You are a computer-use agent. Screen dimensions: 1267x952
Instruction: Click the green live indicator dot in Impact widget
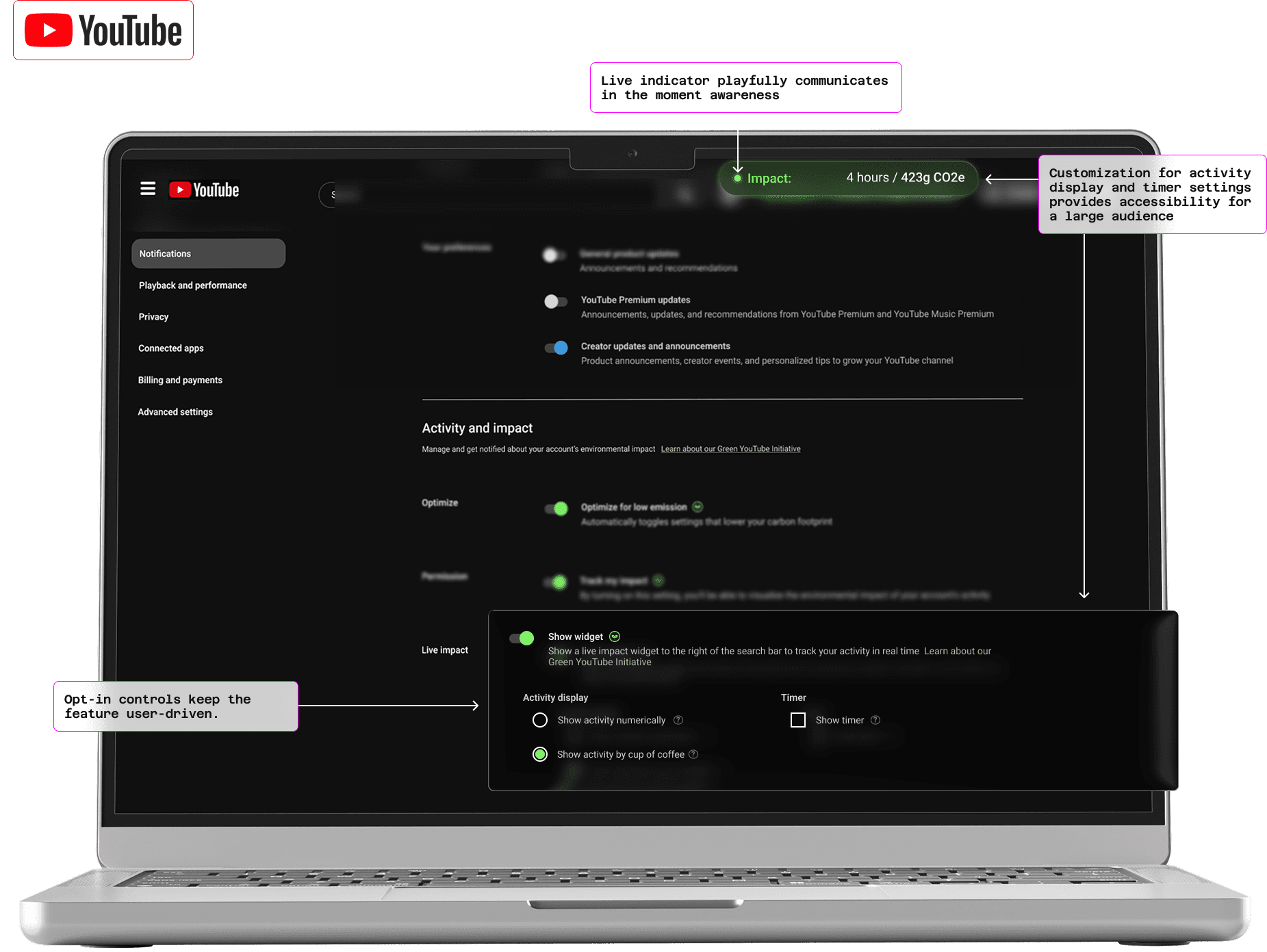coord(737,179)
